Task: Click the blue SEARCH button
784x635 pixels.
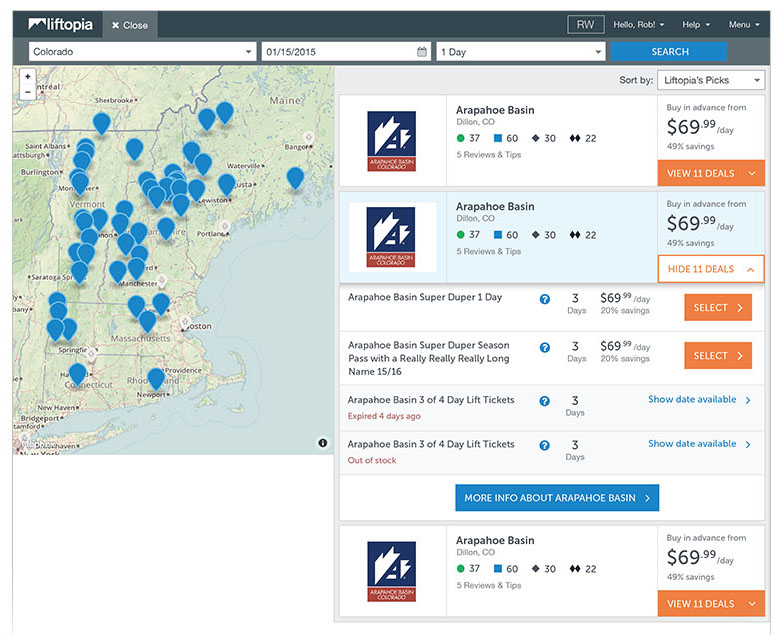Action: (669, 52)
